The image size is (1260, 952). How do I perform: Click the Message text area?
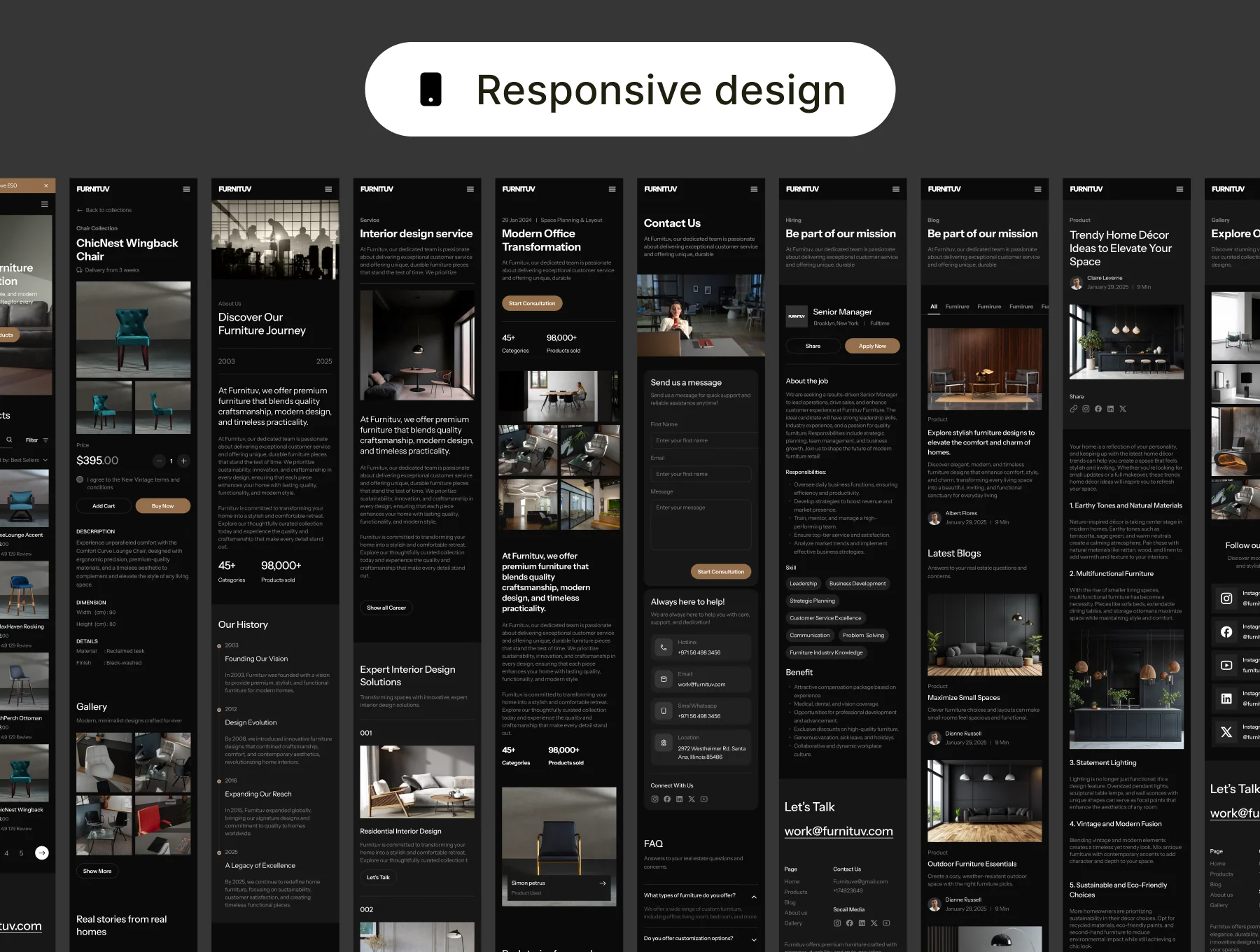[x=701, y=525]
